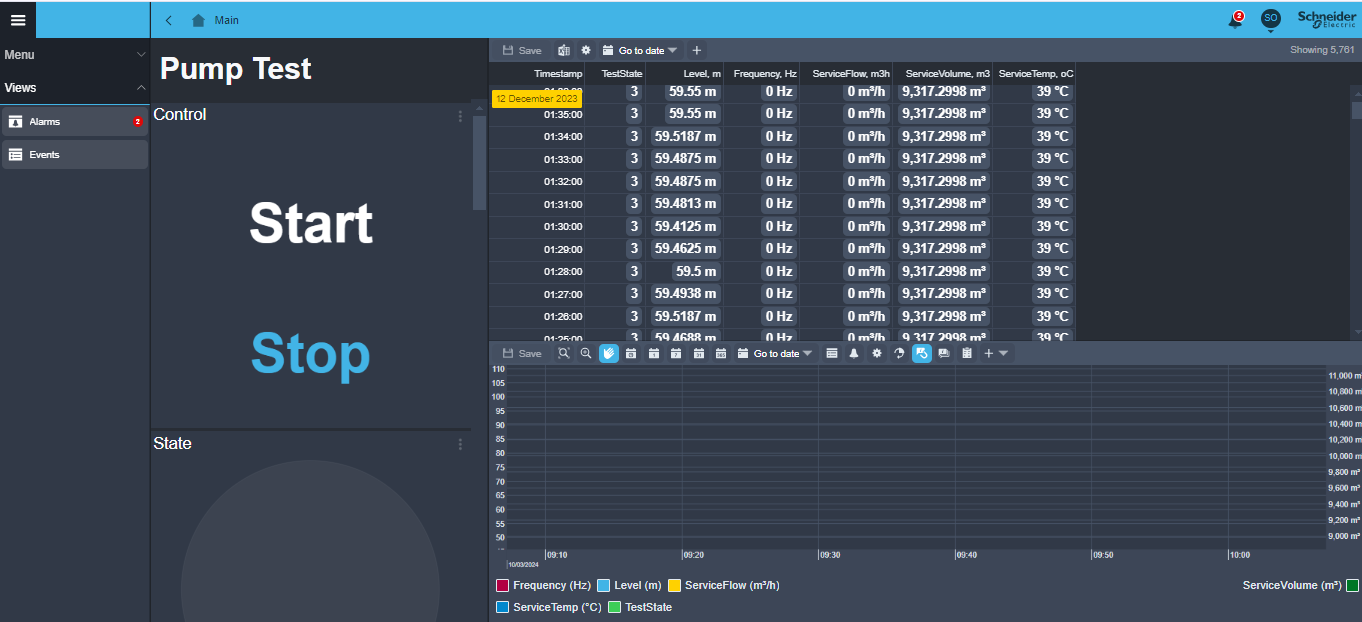Set trend range to 7 days
The height and width of the screenshot is (622, 1362).
(x=676, y=353)
